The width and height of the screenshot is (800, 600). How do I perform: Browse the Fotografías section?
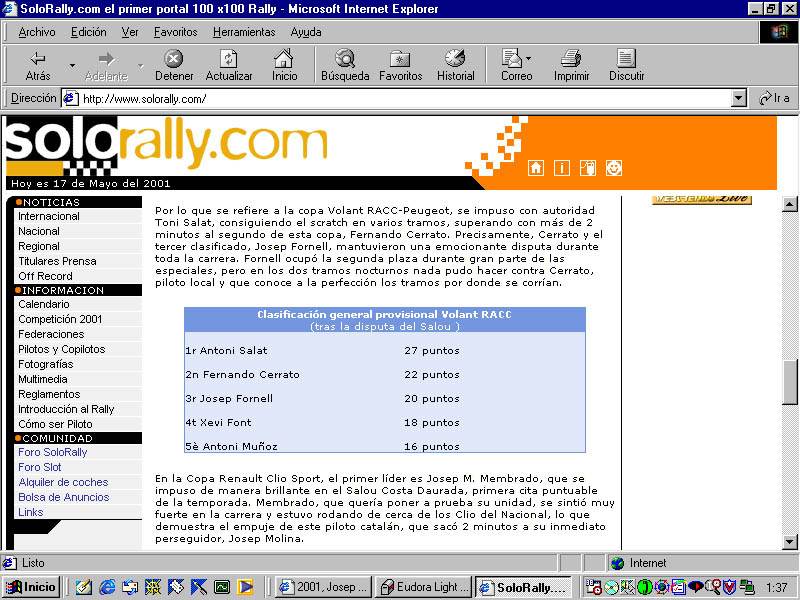pyautogui.click(x=46, y=364)
